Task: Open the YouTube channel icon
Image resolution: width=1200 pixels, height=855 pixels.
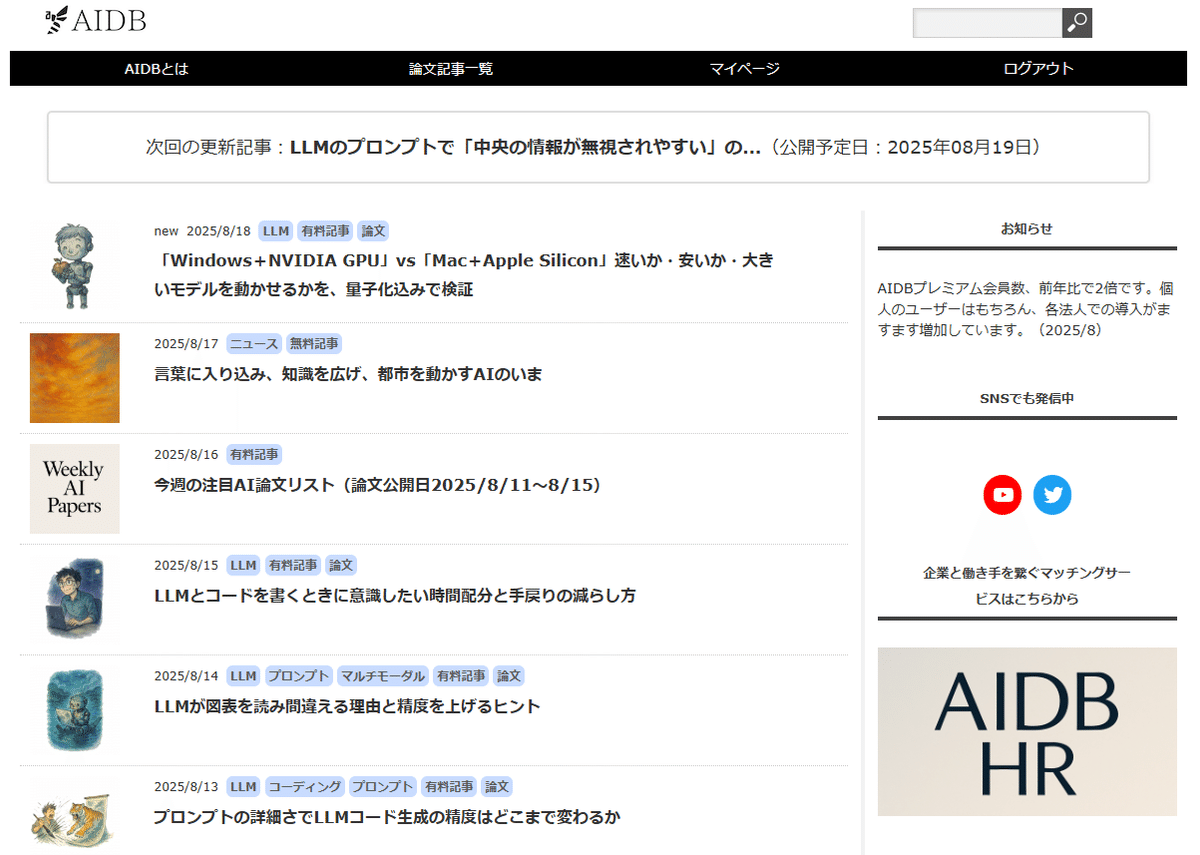Action: 1002,494
